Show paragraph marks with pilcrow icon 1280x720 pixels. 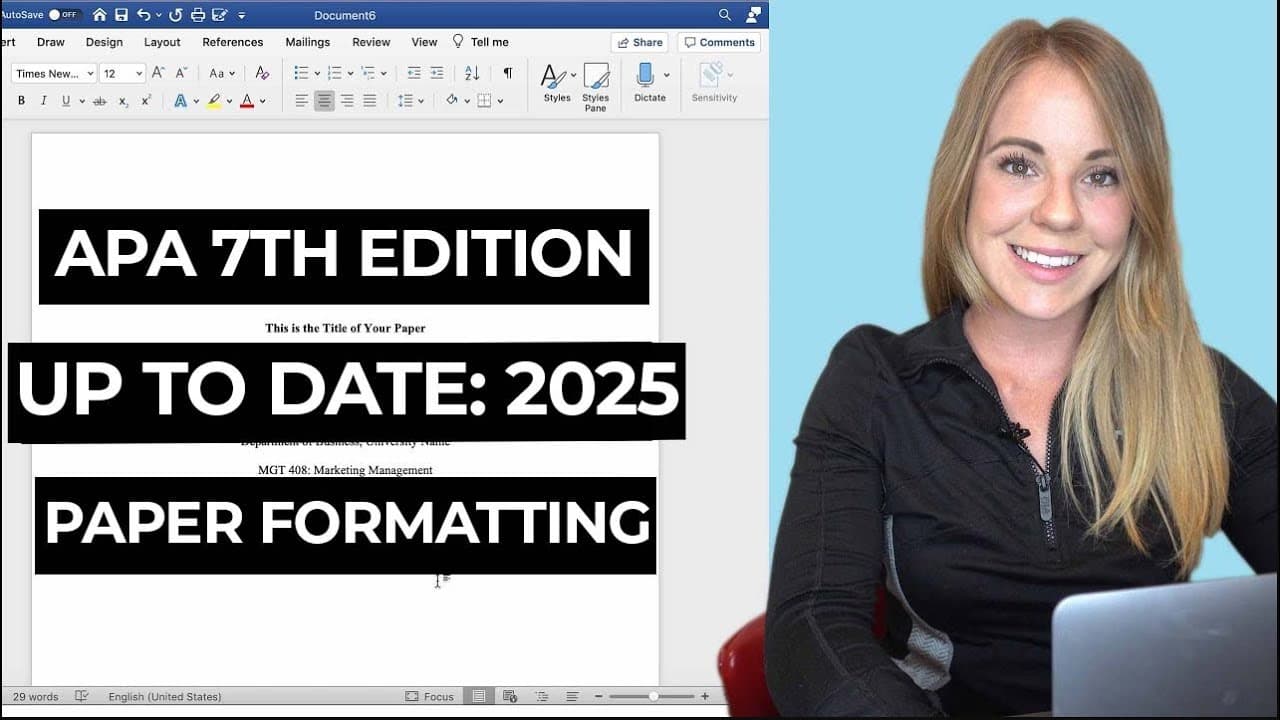[x=508, y=73]
